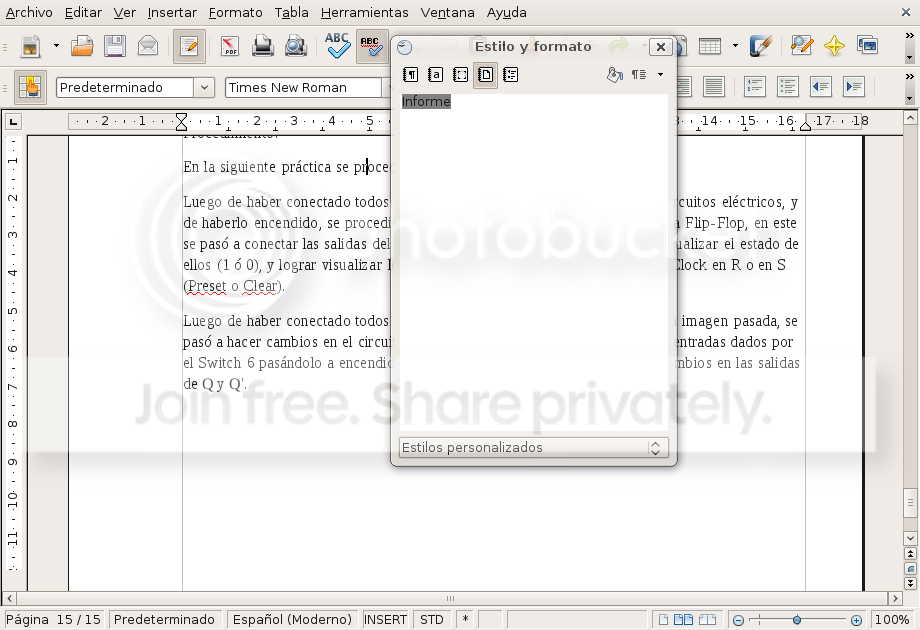Click the zoom slider in status bar
The image size is (920, 630).
point(797,619)
